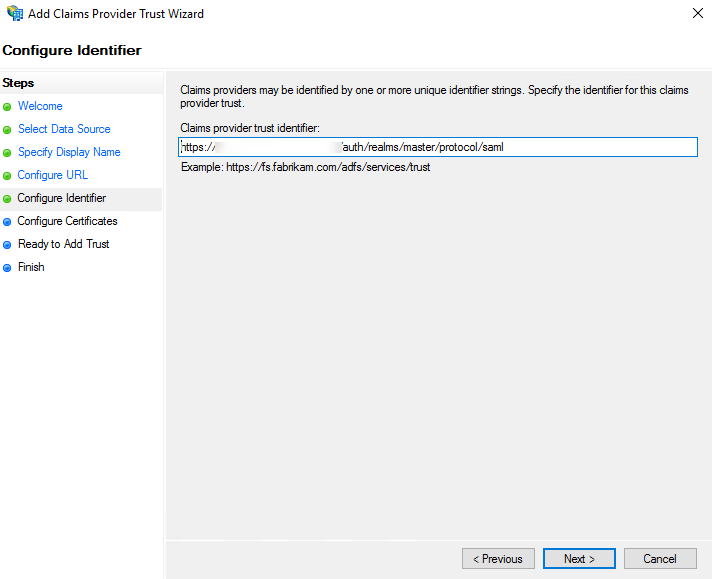
Task: Proceed with the Next button
Action: (579, 559)
